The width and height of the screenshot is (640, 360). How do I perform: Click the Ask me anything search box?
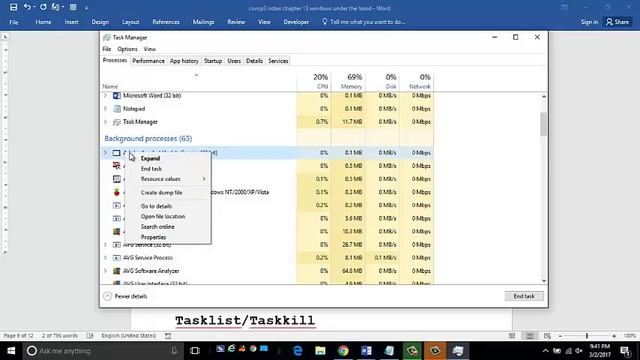tap(102, 351)
